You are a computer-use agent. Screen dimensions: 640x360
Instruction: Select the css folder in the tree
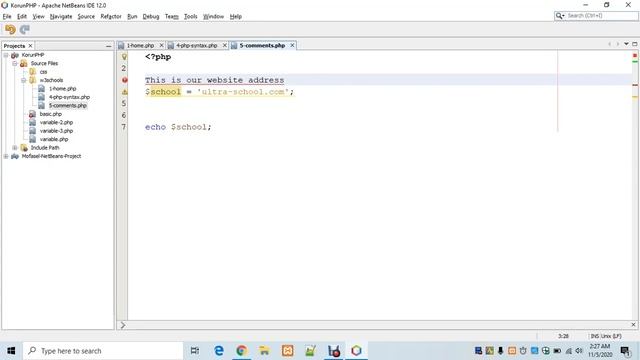[43, 72]
